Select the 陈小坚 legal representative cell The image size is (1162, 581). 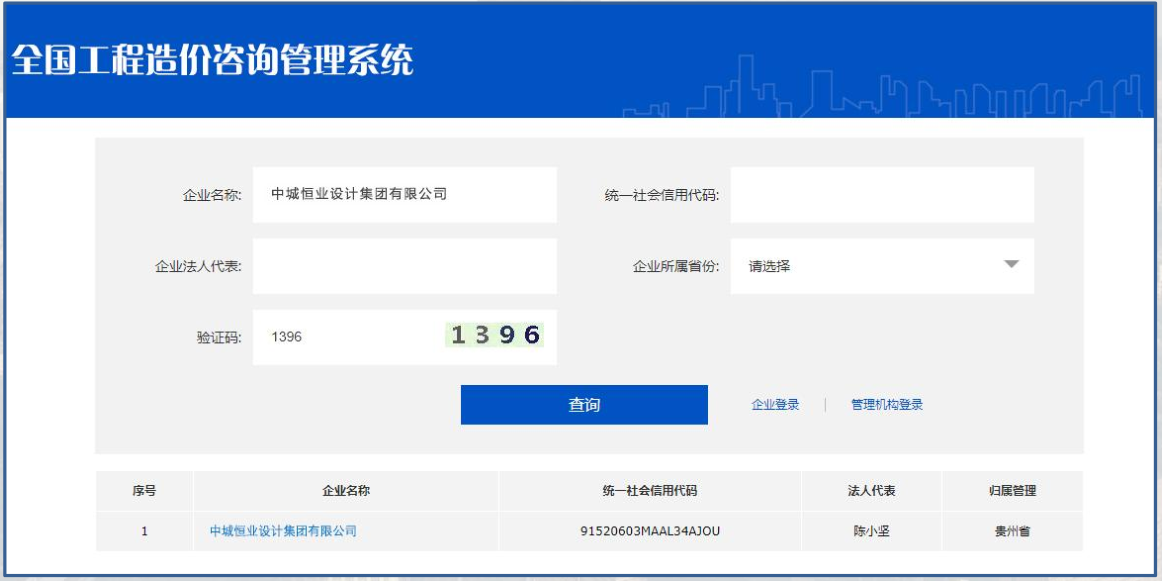point(872,531)
